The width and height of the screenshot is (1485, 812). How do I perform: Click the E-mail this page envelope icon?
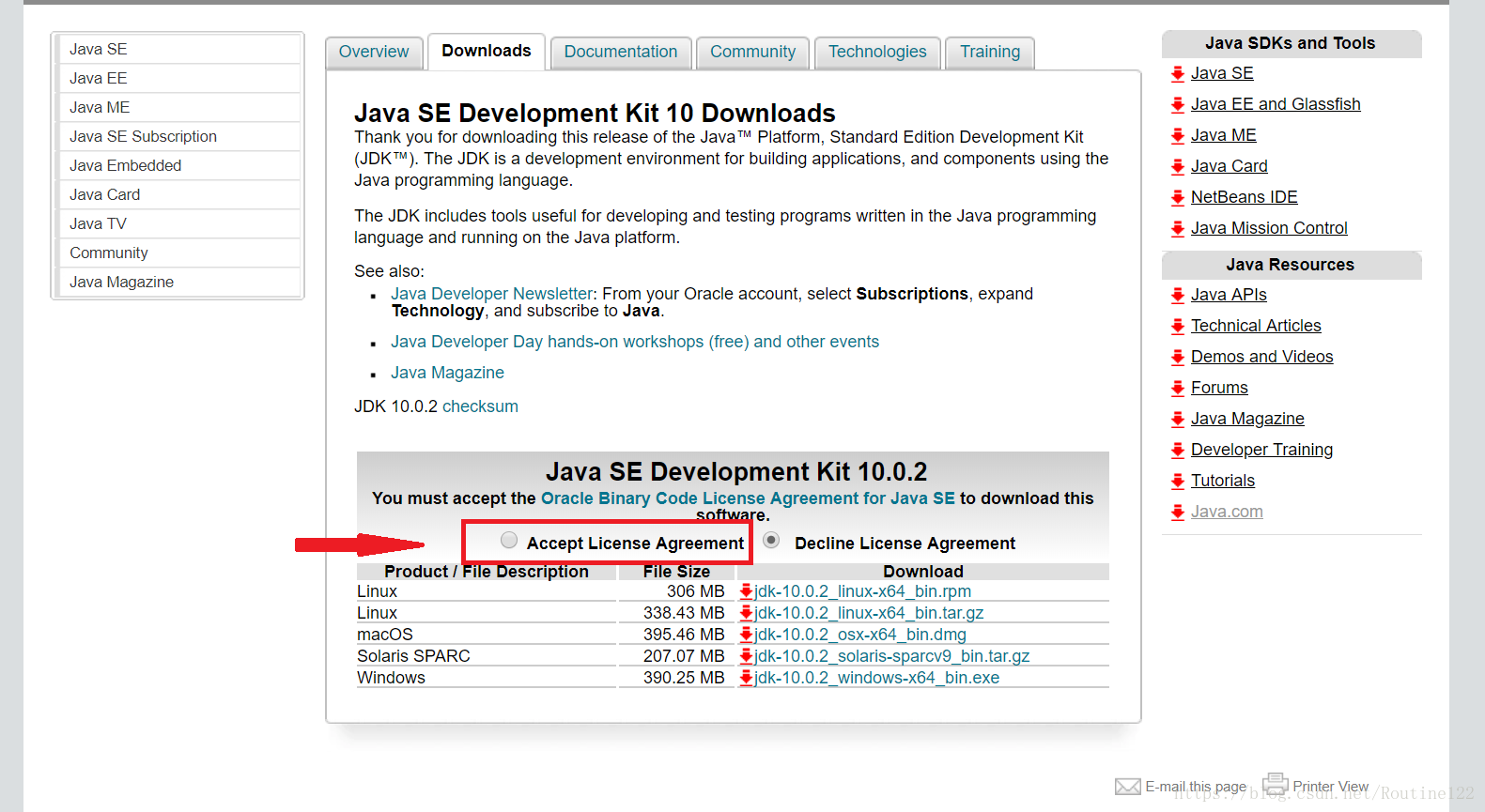(1128, 787)
